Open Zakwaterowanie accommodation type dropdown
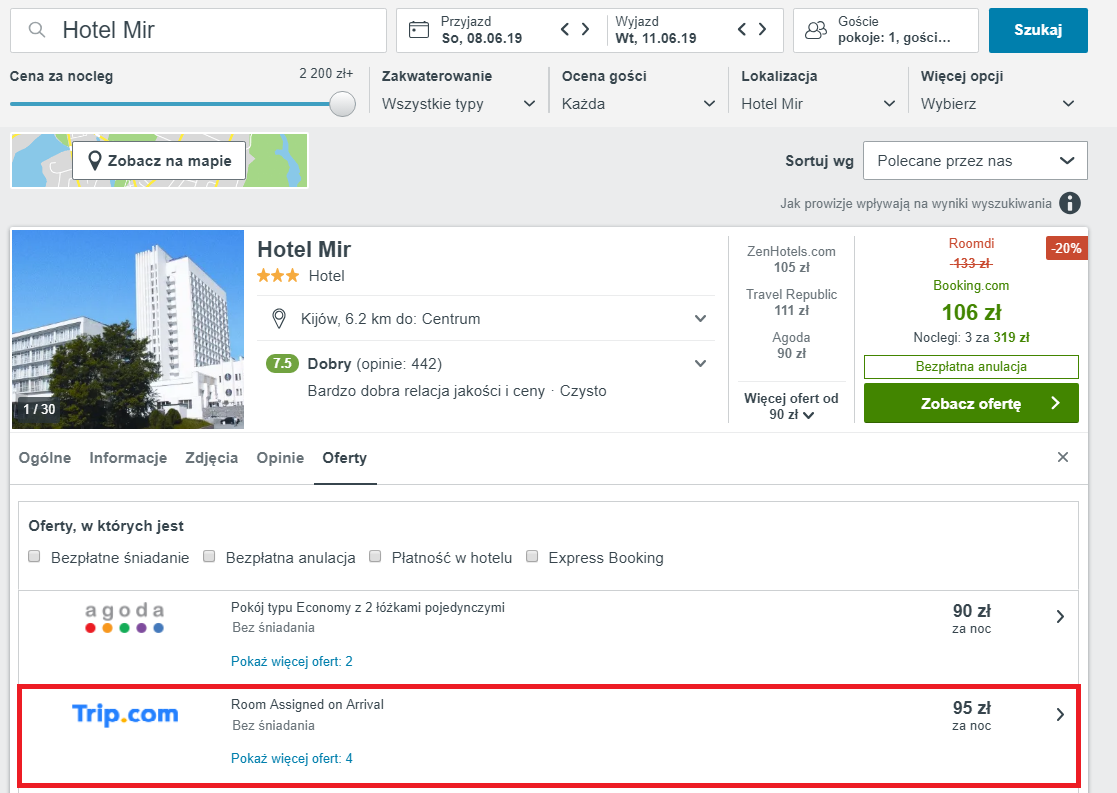The width and height of the screenshot is (1117, 793). [x=459, y=104]
